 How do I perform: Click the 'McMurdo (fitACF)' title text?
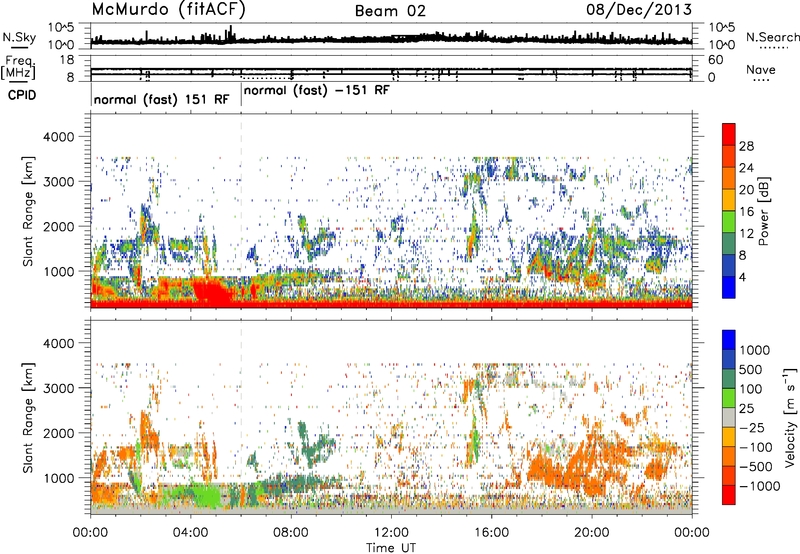(x=168, y=10)
